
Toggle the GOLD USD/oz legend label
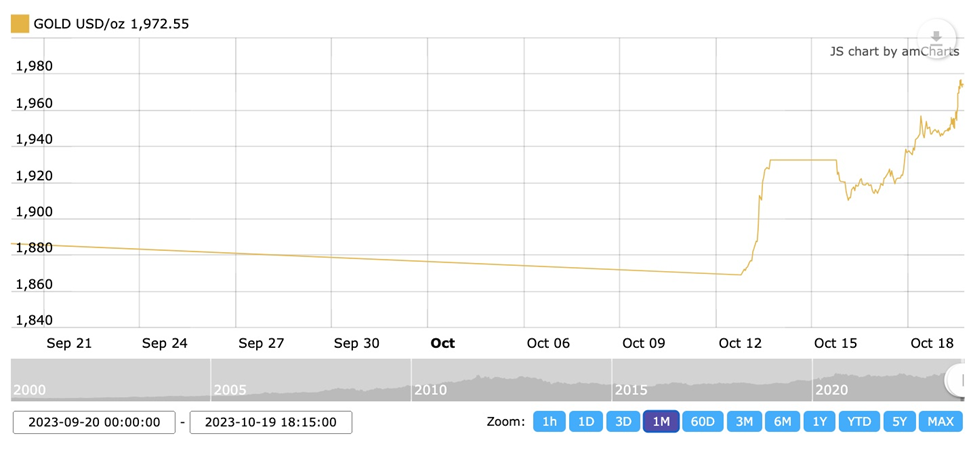[x=109, y=22]
